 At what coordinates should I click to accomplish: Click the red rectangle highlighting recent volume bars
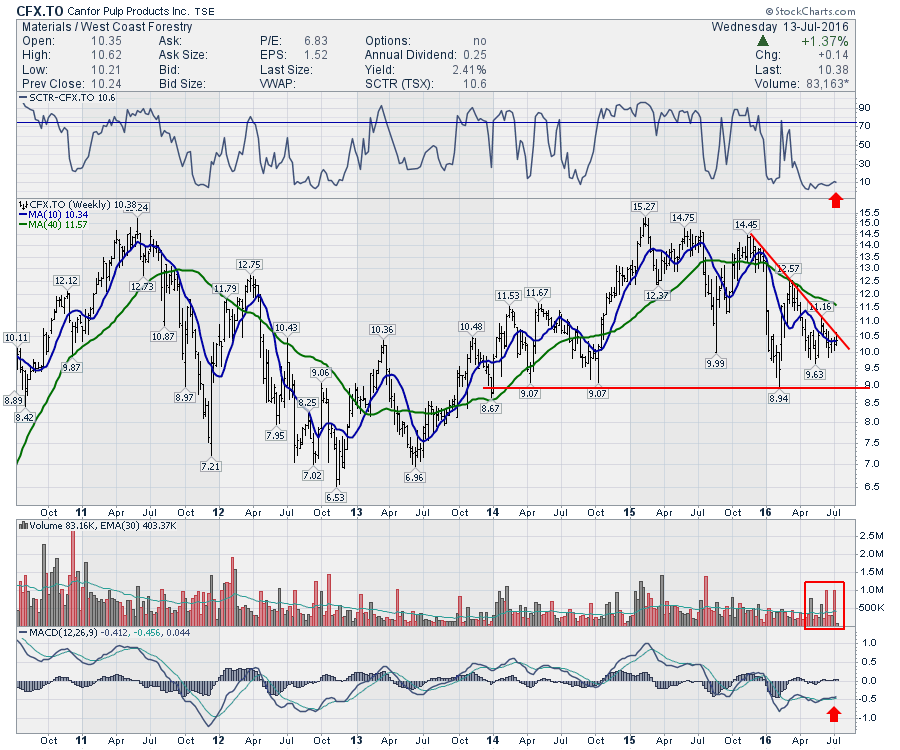pyautogui.click(x=824, y=605)
